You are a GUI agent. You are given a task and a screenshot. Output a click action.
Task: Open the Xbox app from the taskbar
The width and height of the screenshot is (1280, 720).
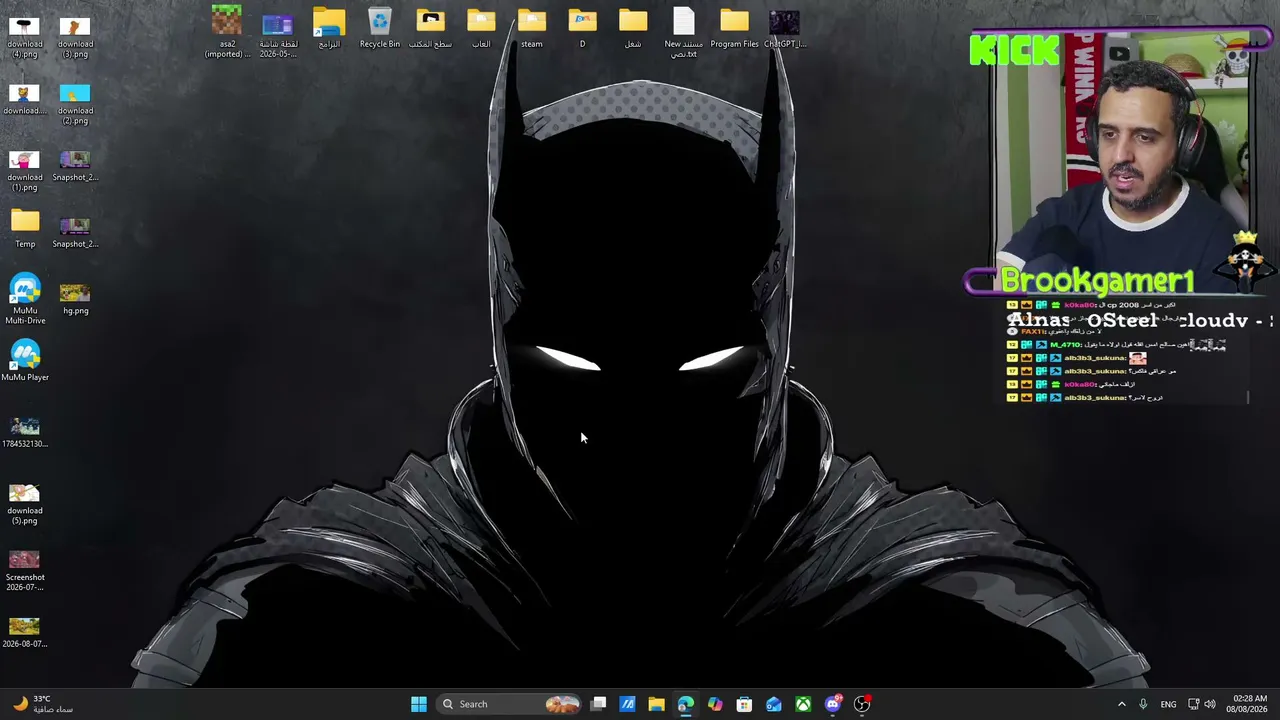pyautogui.click(x=803, y=704)
